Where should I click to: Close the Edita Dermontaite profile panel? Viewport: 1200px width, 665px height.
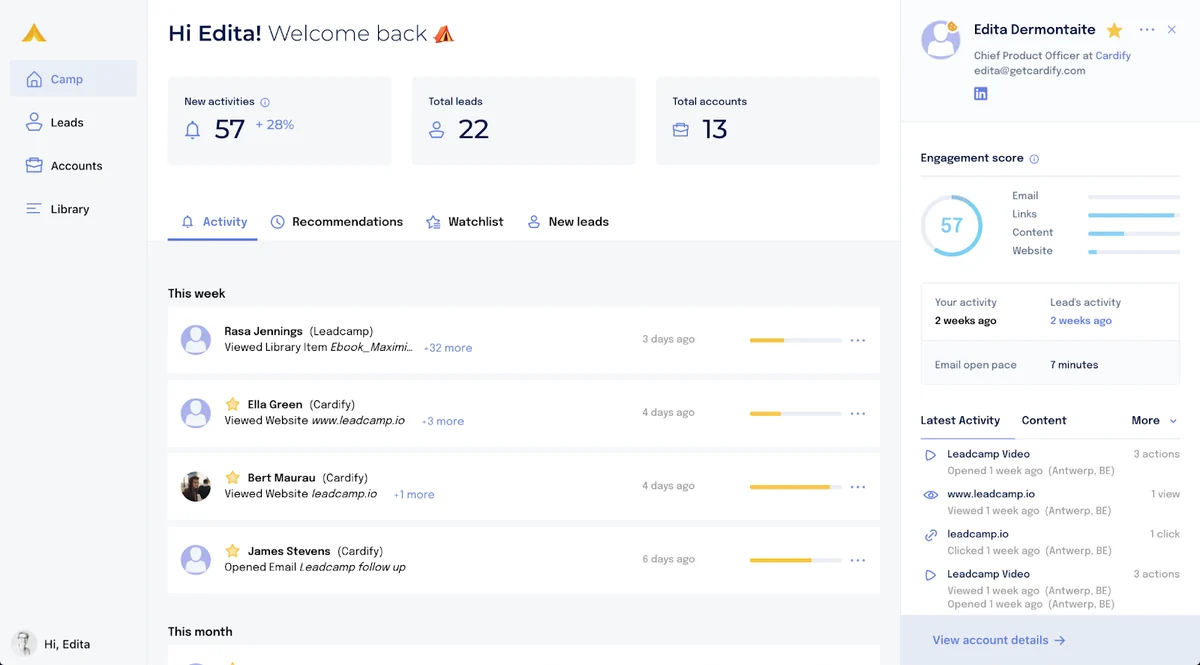click(x=1173, y=30)
